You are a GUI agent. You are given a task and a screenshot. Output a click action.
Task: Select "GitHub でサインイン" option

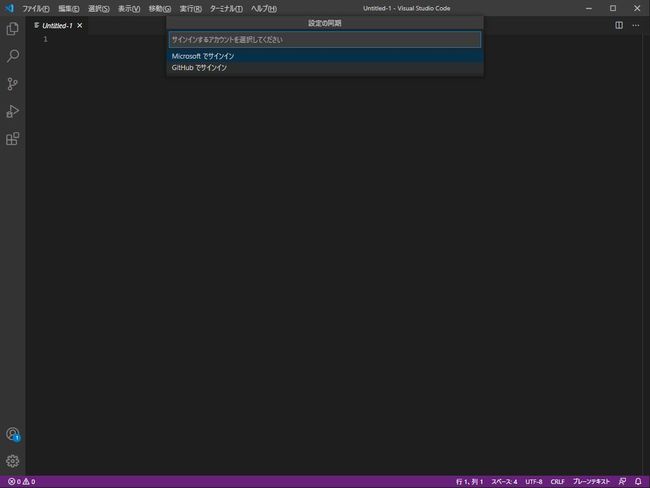(325, 68)
